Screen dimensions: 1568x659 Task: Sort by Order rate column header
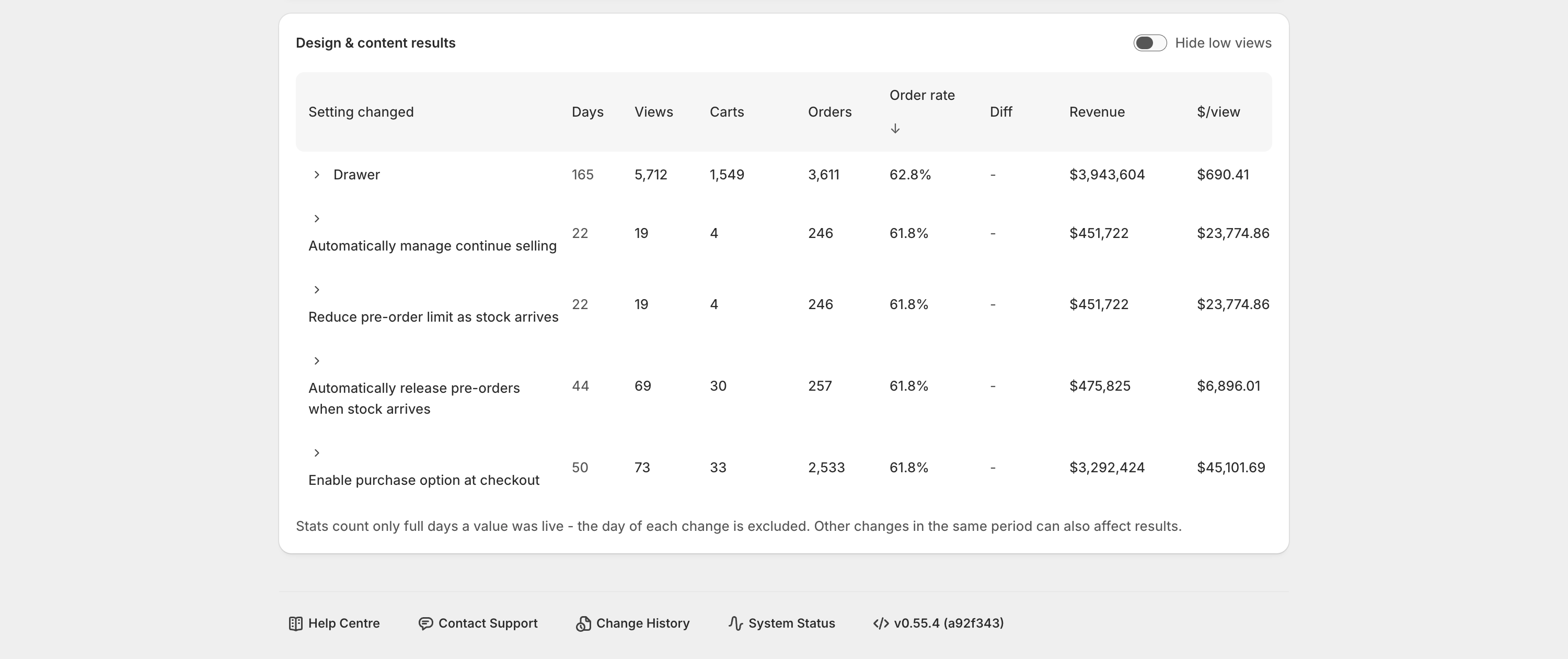[x=922, y=96]
